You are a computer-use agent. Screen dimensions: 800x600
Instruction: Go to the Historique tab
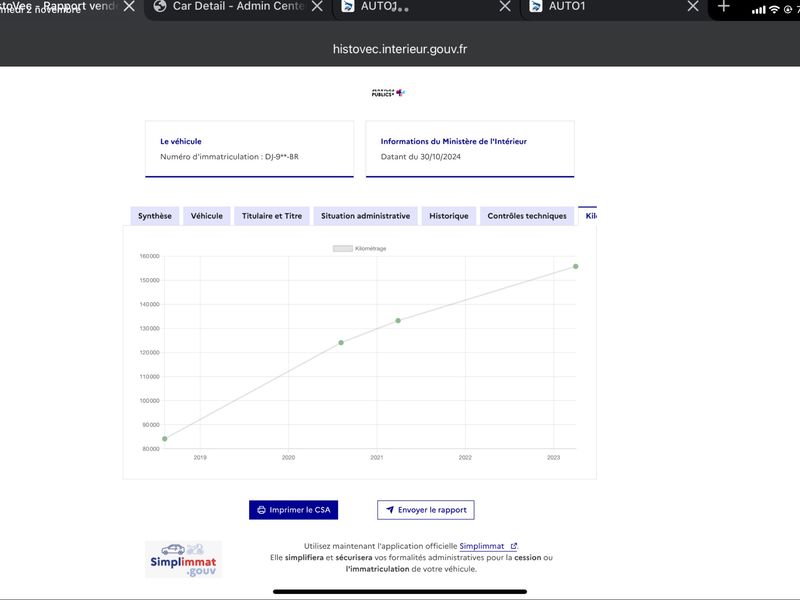click(448, 216)
